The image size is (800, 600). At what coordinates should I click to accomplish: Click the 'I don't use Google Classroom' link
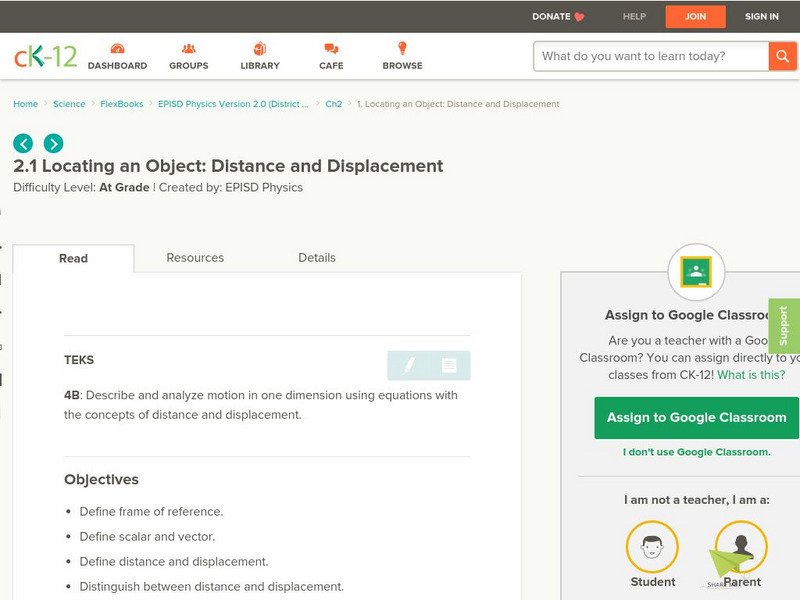coord(697,452)
